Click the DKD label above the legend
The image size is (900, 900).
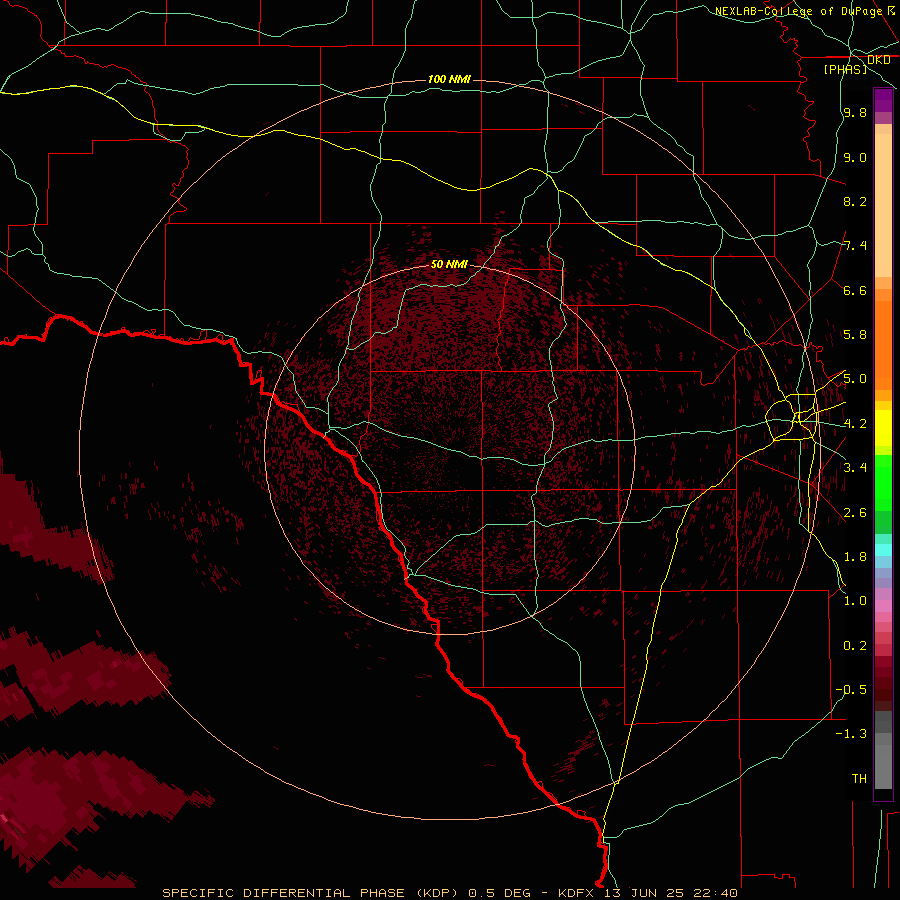878,60
